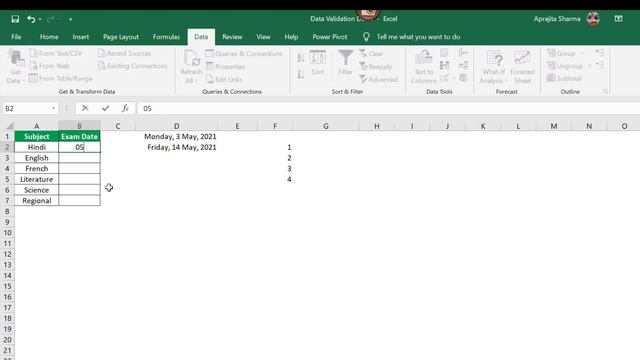Image resolution: width=640 pixels, height=360 pixels.
Task: Click the Edit Links button
Action: [224, 80]
